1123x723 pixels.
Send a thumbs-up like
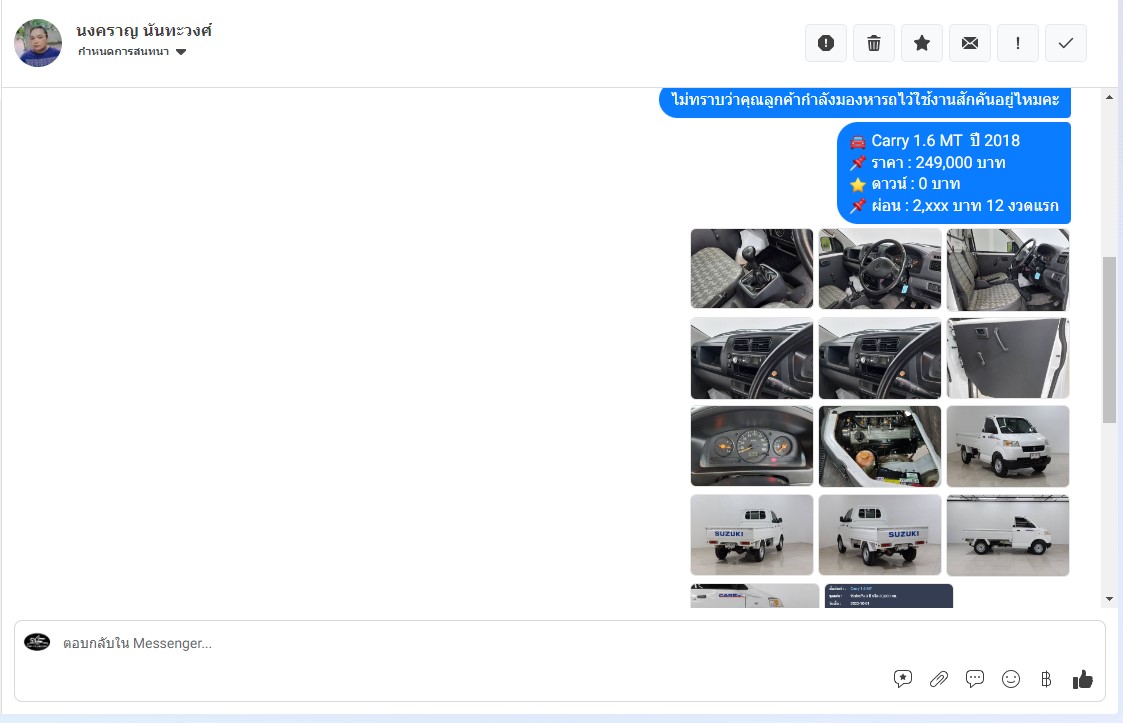point(1083,679)
